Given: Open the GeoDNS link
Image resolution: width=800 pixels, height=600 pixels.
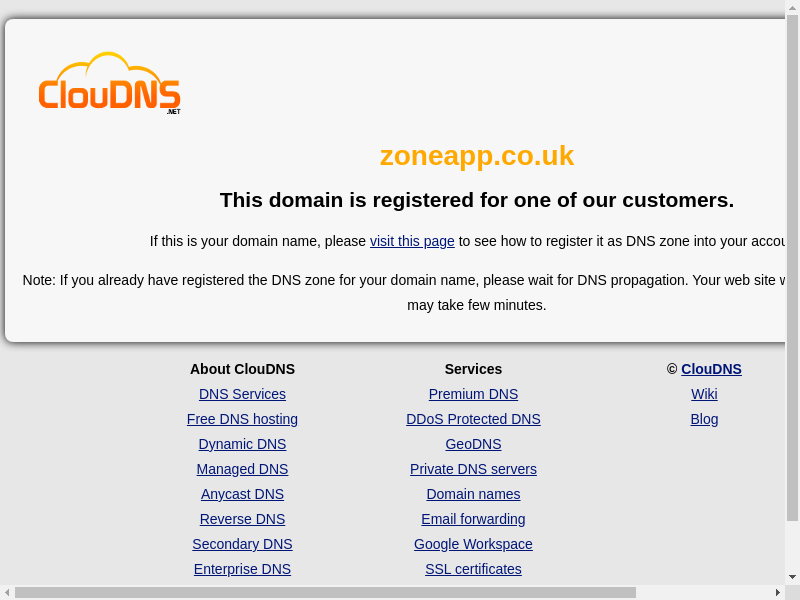Looking at the screenshot, I should (473, 444).
